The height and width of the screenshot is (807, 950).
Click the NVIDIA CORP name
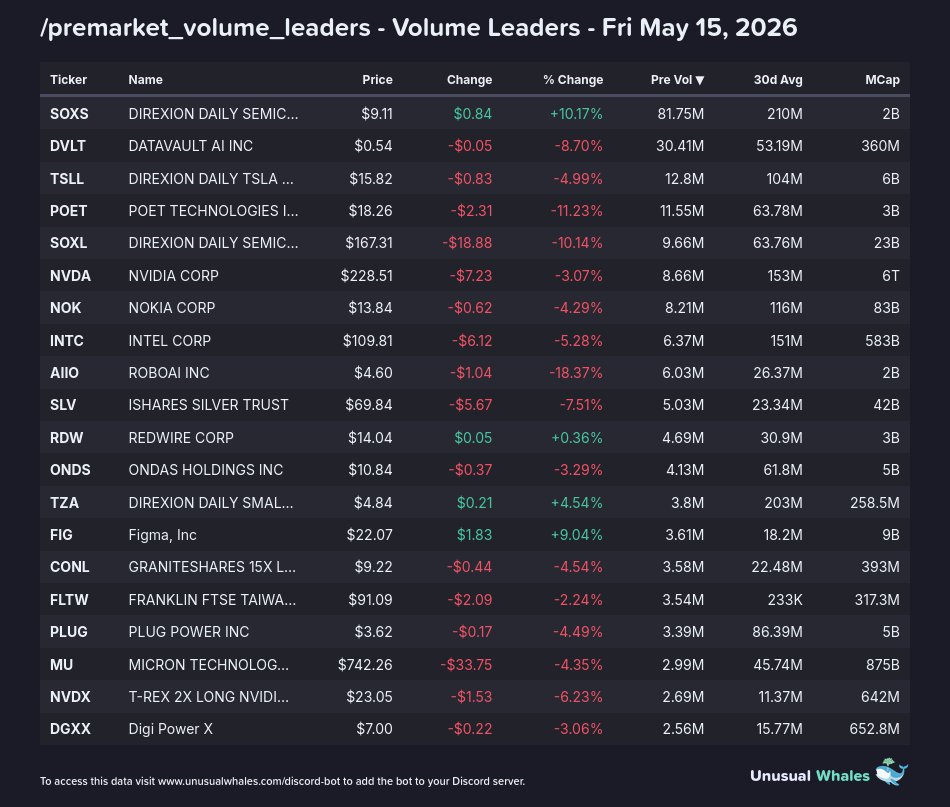(x=173, y=276)
